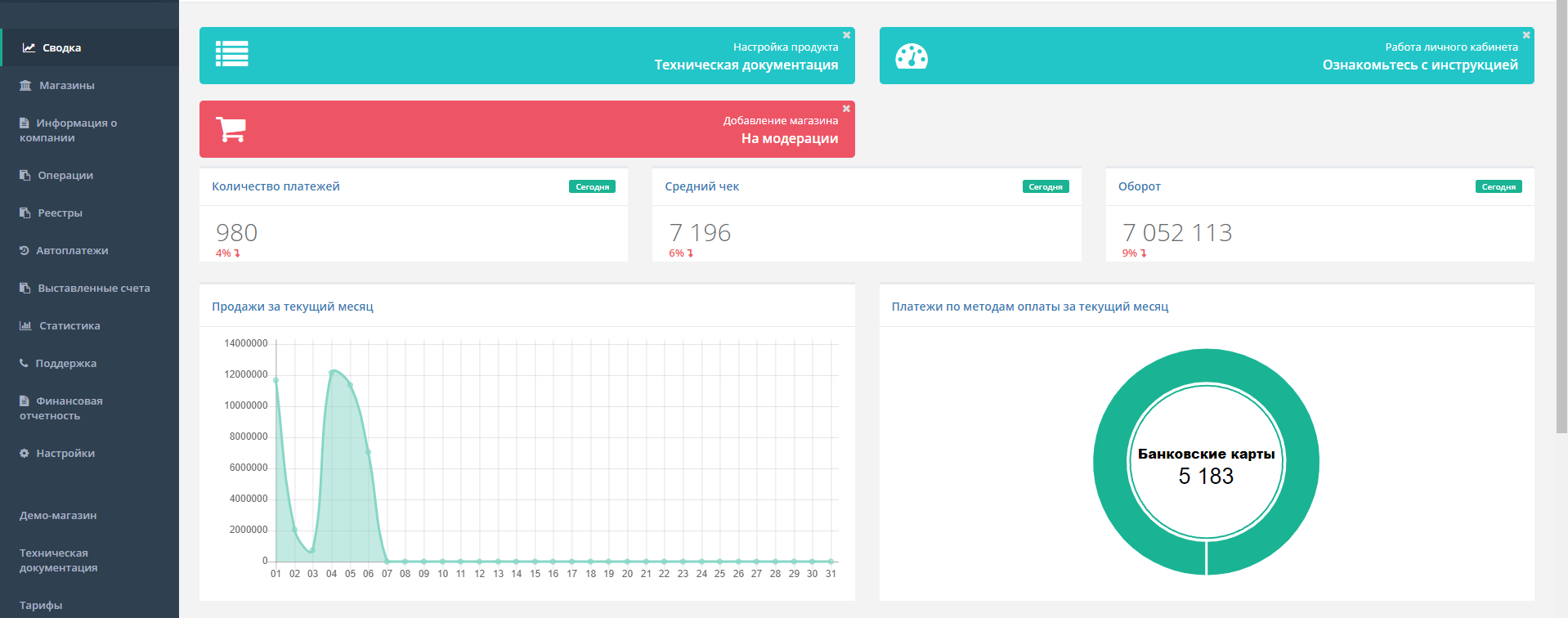
Task: Click the shopping cart icon in red card
Action: click(231, 129)
